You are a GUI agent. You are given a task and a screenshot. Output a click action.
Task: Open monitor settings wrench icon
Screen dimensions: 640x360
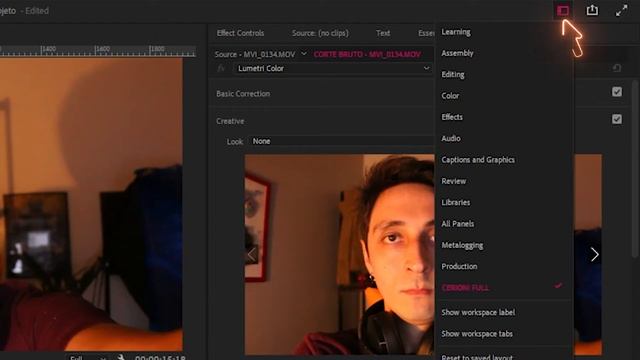121,358
